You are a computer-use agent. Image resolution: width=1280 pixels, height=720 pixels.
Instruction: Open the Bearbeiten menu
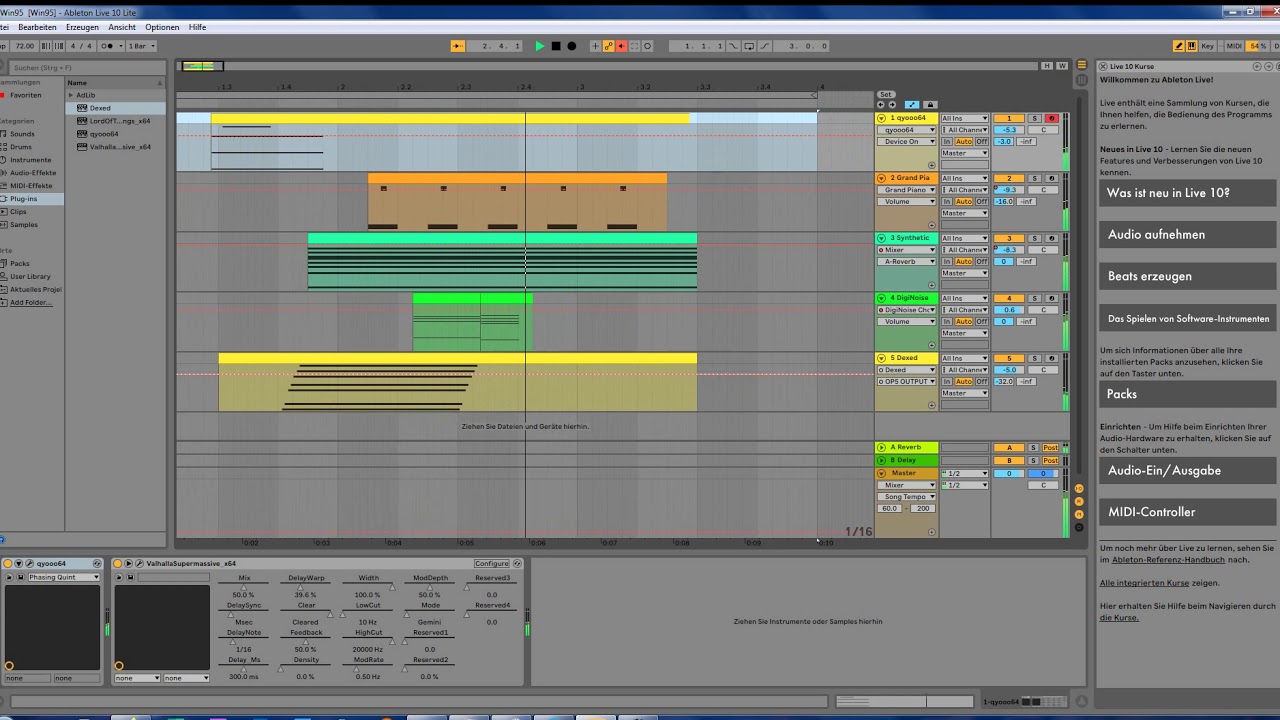tap(37, 27)
